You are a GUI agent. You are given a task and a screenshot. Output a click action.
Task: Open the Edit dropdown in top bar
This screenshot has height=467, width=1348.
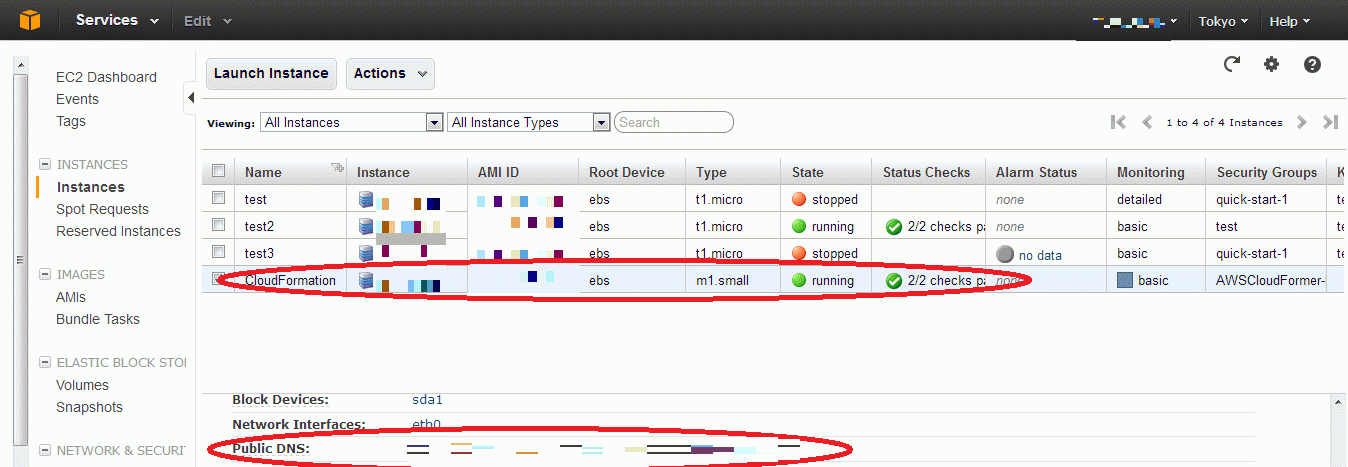pos(208,20)
